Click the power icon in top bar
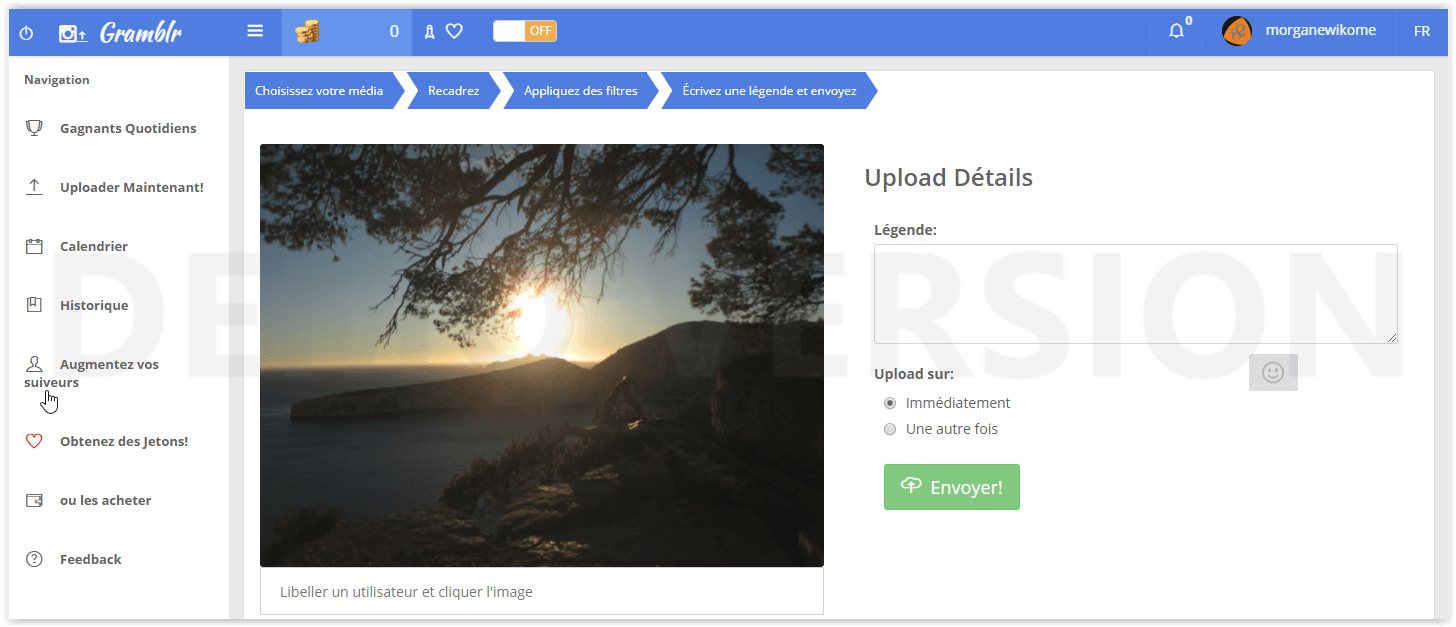Screen dimensions: 1456x627 click(27, 33)
